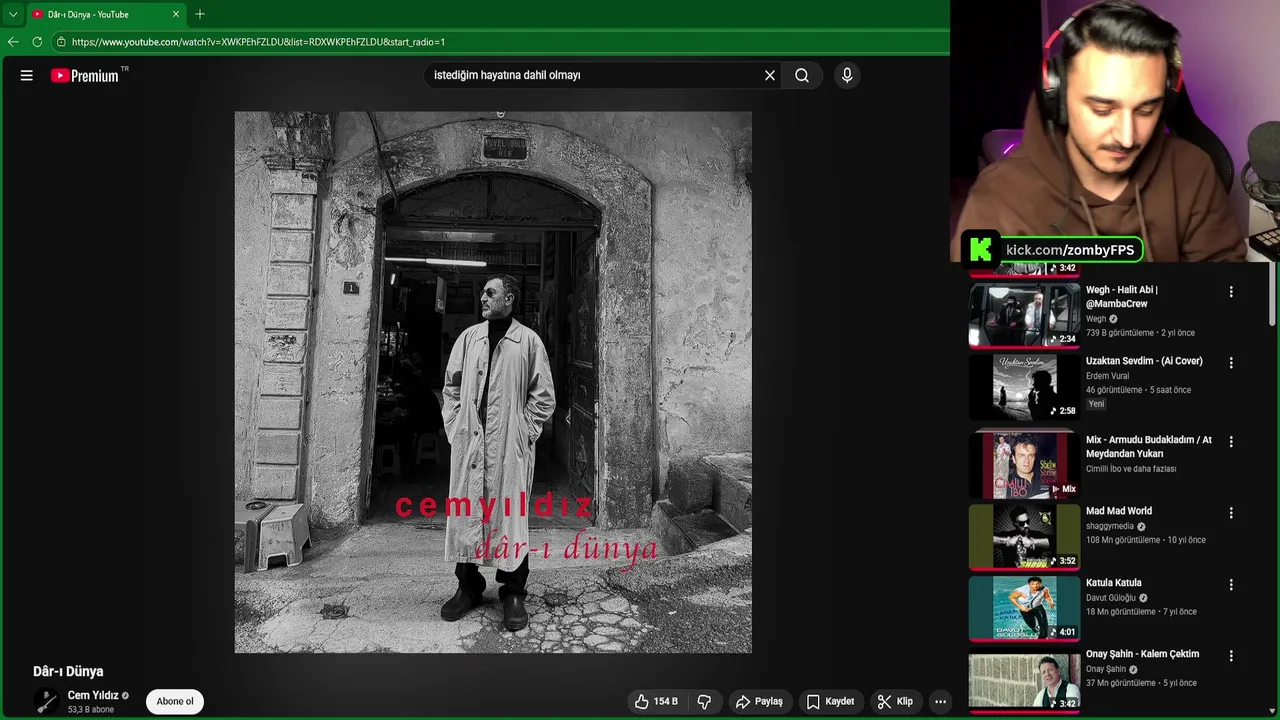
Task: Share the video with Paylaş
Action: pyautogui.click(x=759, y=702)
